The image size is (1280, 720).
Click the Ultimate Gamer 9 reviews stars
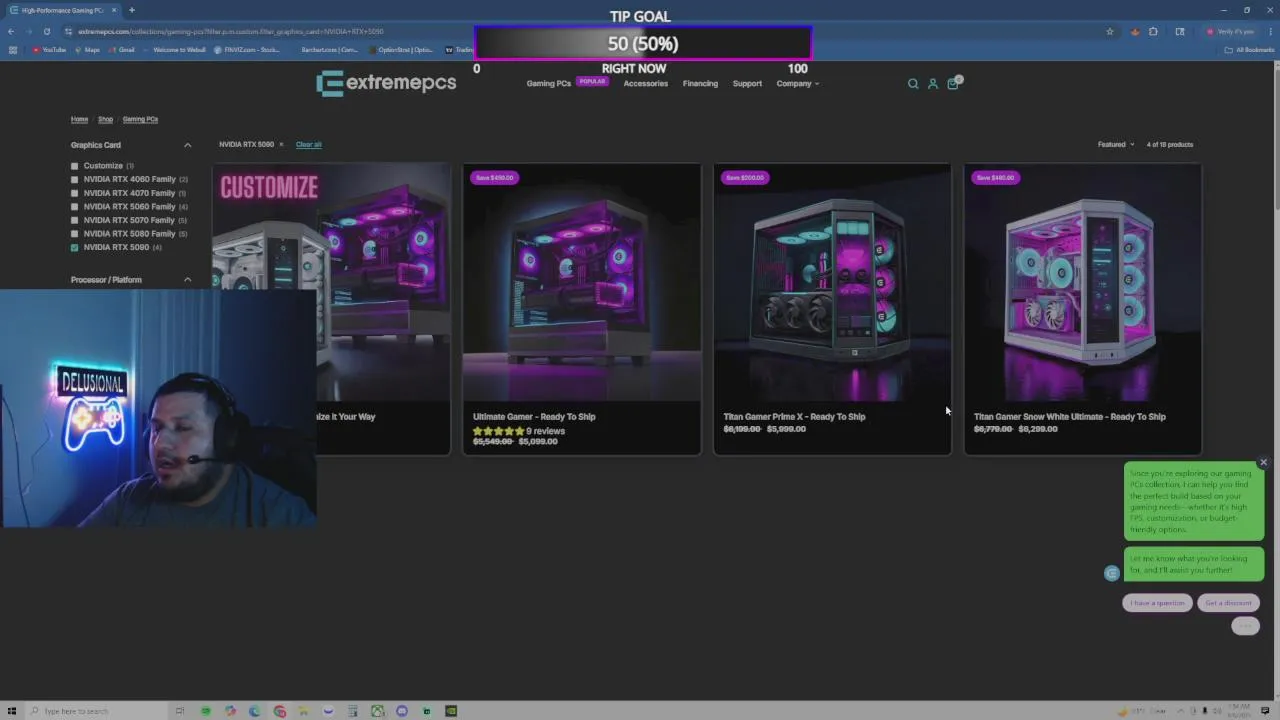[498, 431]
